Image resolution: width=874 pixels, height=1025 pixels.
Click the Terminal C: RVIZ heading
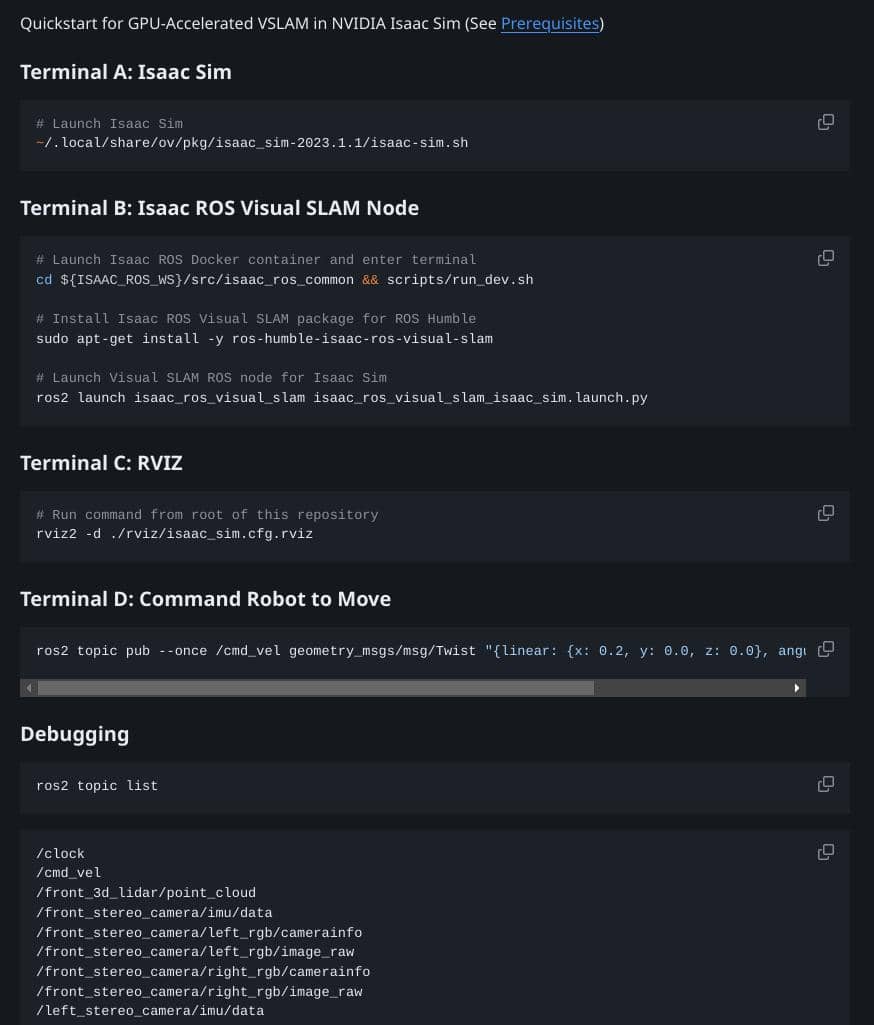point(101,463)
